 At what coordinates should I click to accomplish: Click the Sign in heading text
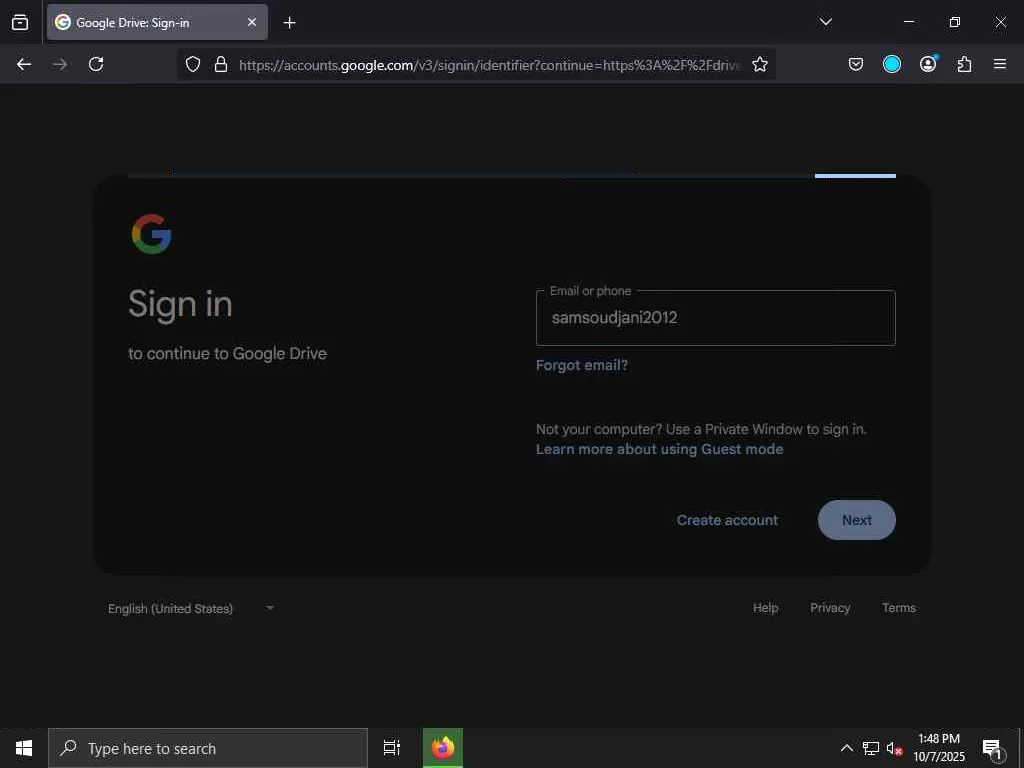180,305
